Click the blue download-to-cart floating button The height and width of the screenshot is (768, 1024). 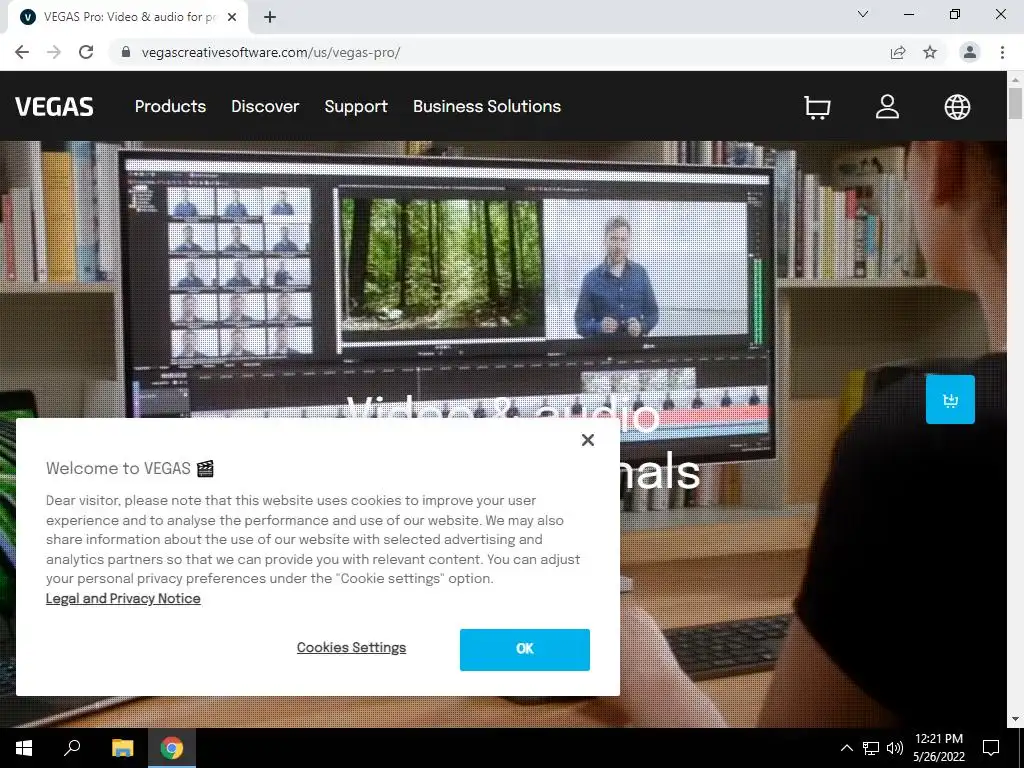pyautogui.click(x=950, y=400)
